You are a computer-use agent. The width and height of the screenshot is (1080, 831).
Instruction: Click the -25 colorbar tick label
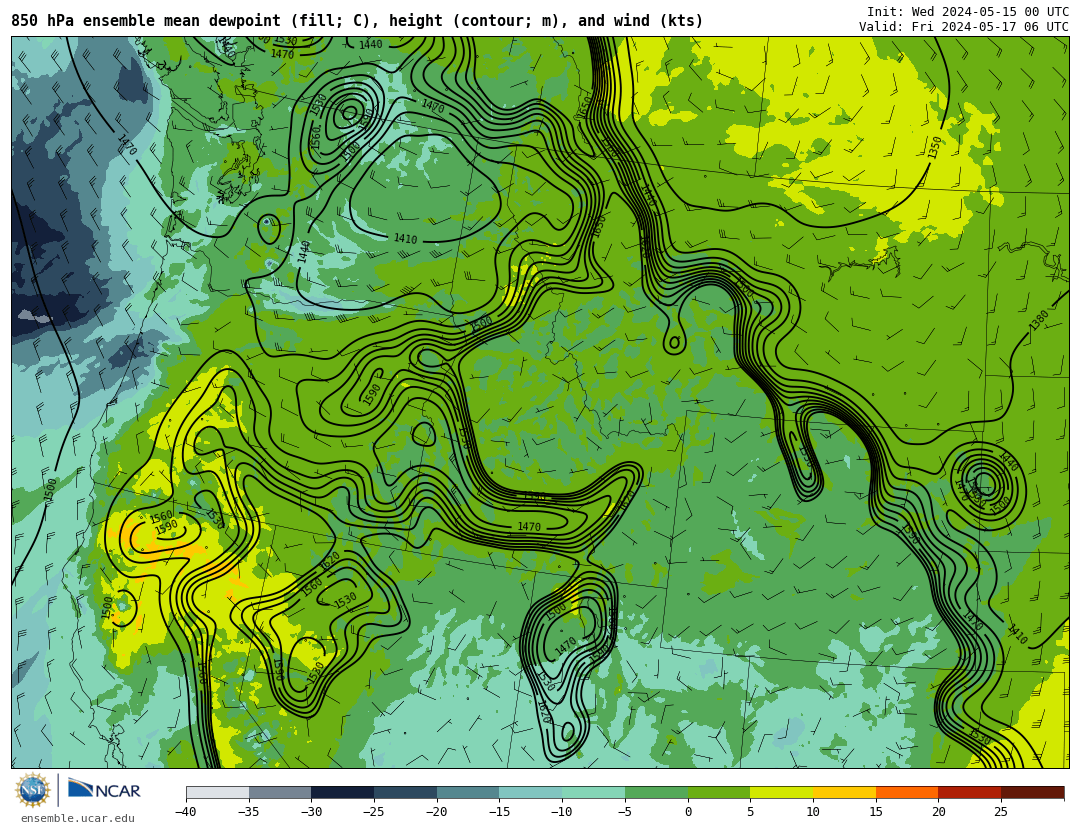[373, 812]
